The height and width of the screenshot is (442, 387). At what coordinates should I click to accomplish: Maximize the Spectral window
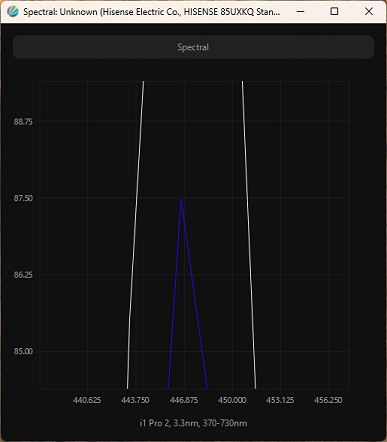(334, 12)
